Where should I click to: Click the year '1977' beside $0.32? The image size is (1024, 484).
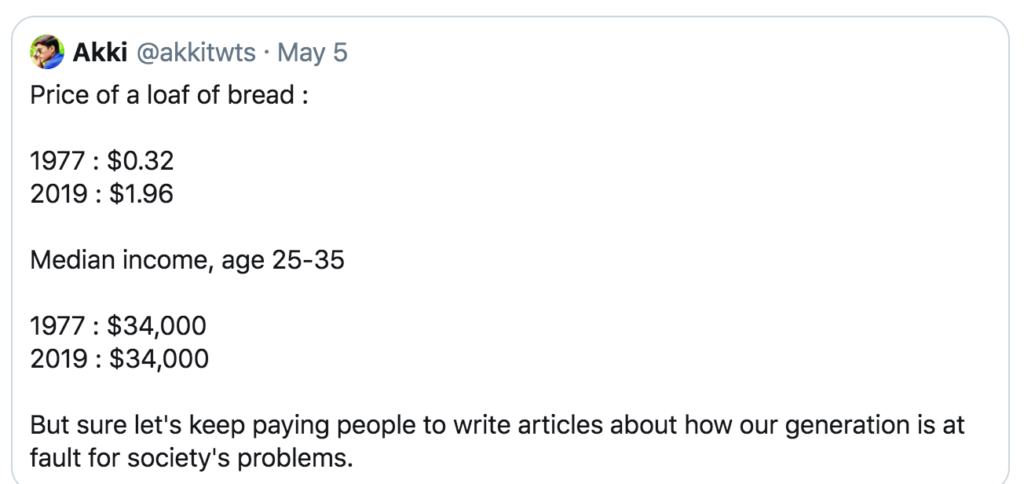pyautogui.click(x=57, y=161)
